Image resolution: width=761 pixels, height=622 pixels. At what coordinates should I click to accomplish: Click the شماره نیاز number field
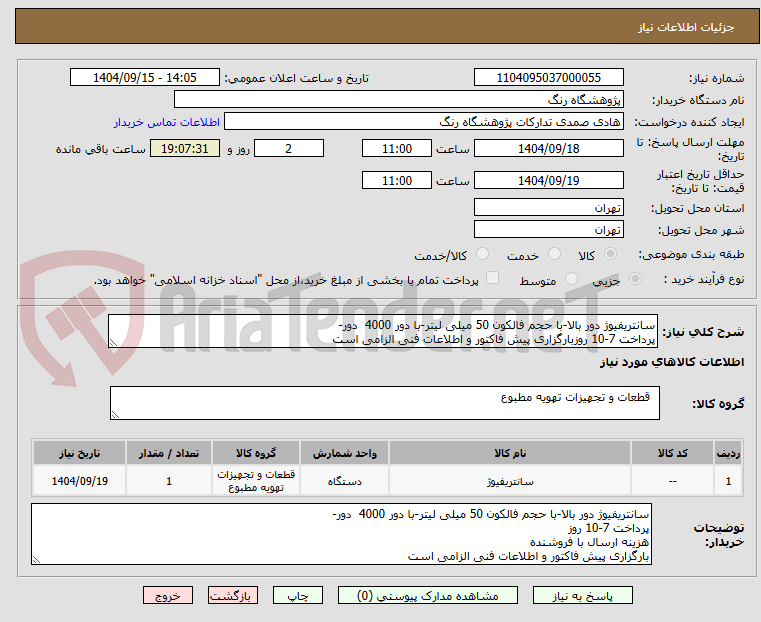tap(548, 77)
